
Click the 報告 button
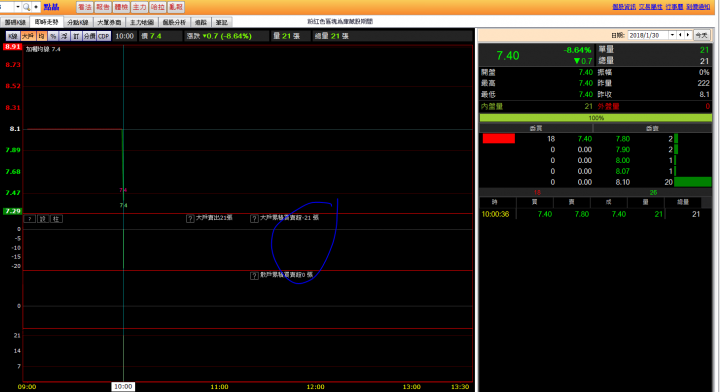tap(103, 7)
